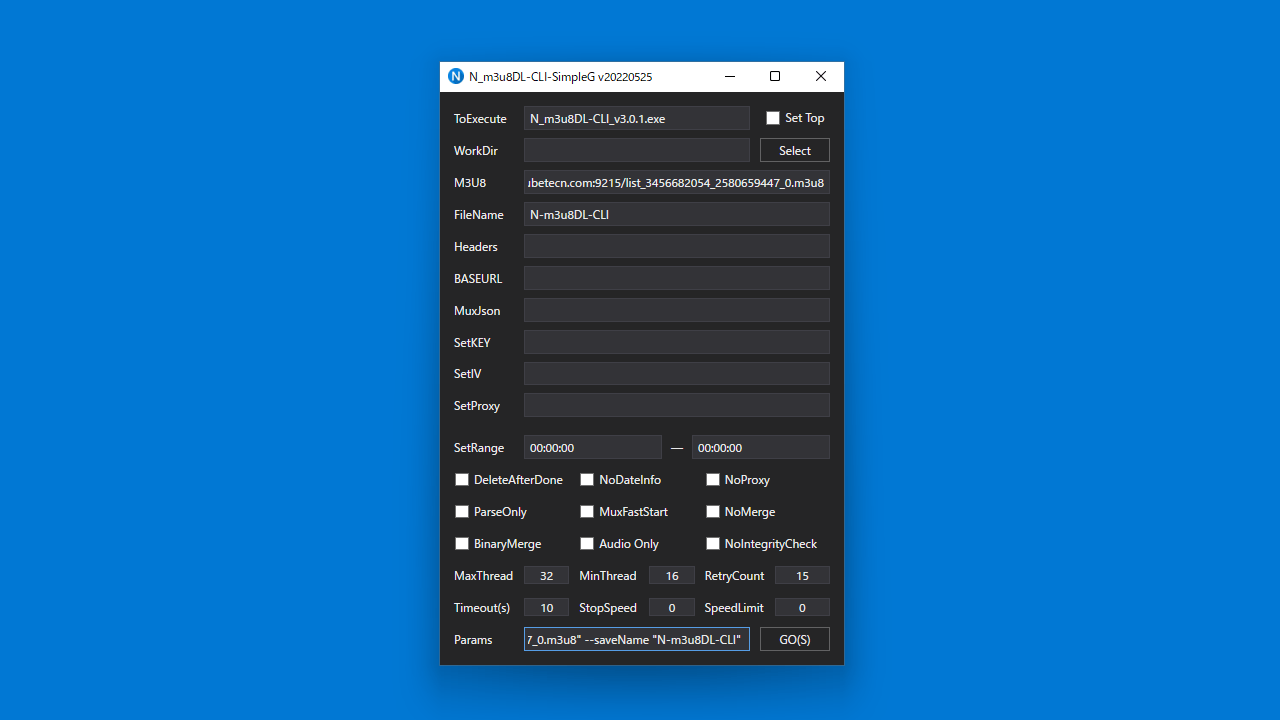Focus the SetIV field
Viewport: 1280px width, 720px height.
pyautogui.click(x=677, y=374)
